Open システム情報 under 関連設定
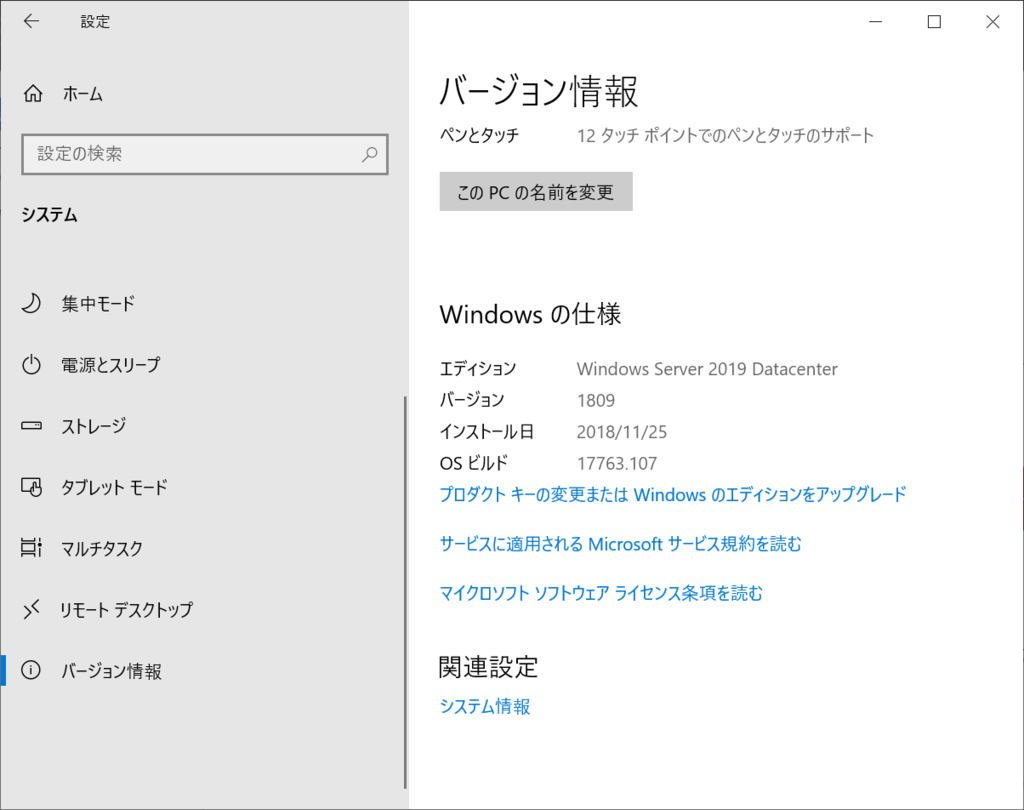 (x=484, y=706)
